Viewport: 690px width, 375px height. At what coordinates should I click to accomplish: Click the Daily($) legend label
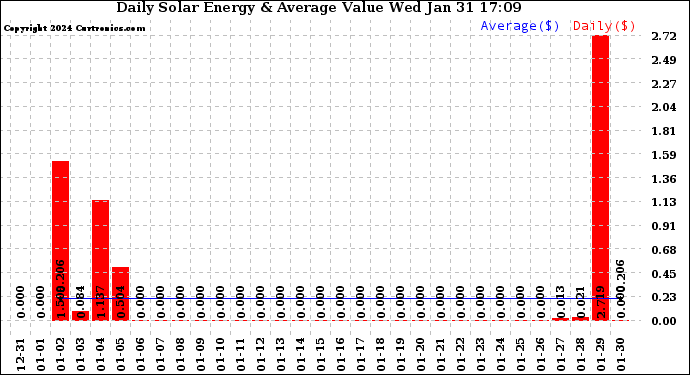click(604, 26)
